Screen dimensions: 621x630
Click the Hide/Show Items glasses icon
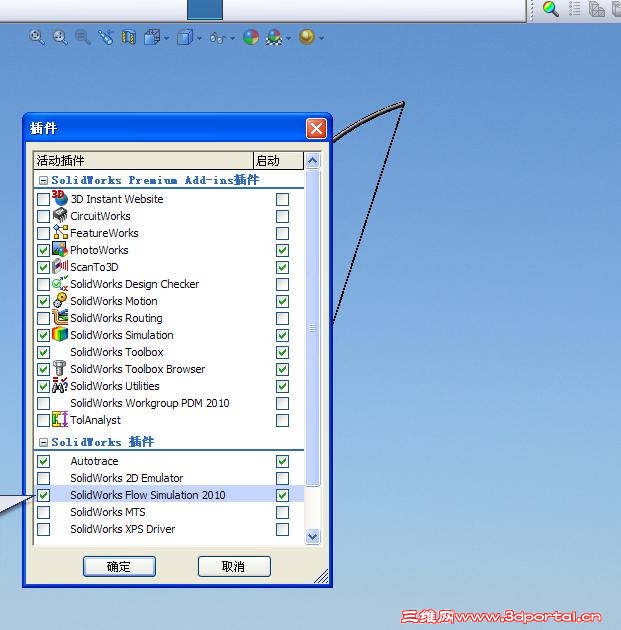[217, 38]
